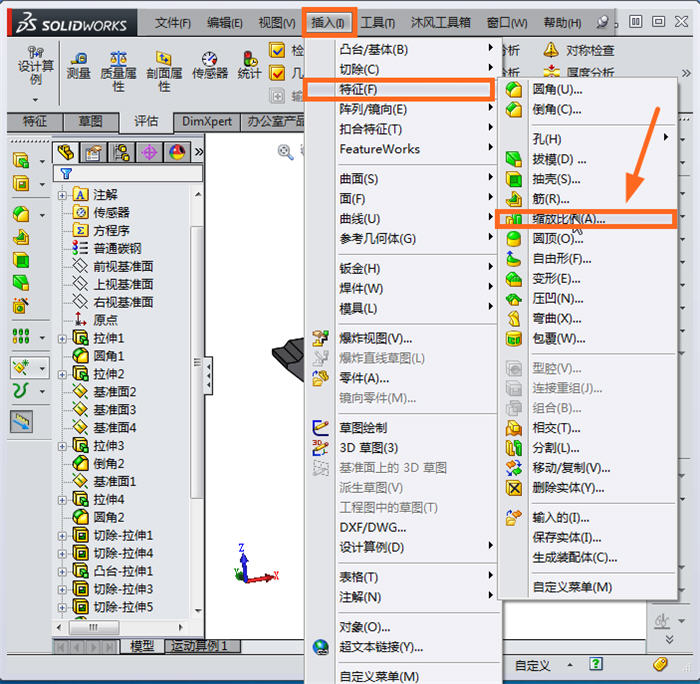
Task: Open the DimXpertManager crosshair panel icon
Action: pyautogui.click(x=150, y=152)
